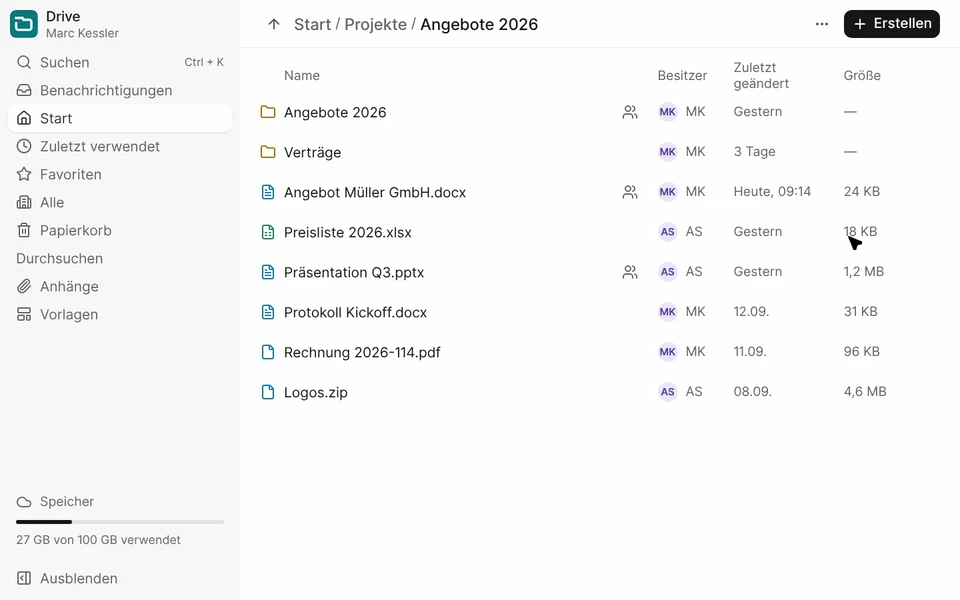Click the shared-people icon on Angebote 2026 row

(x=630, y=112)
